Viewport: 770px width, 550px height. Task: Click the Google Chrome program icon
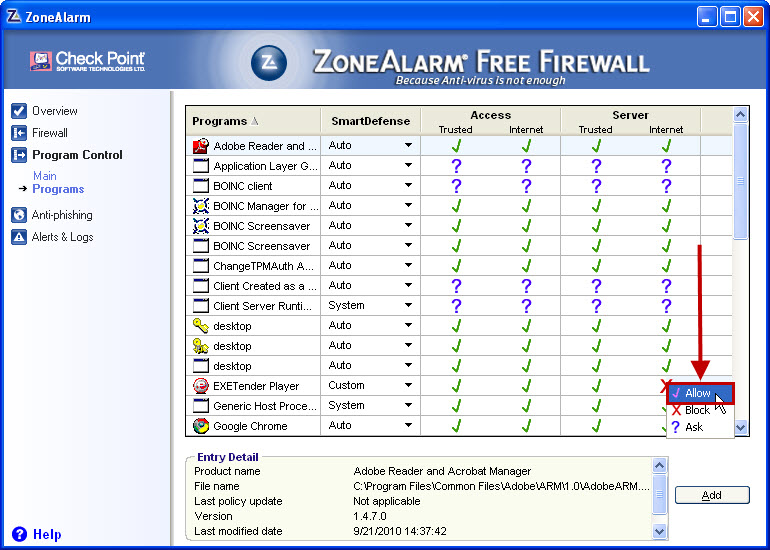pos(201,426)
